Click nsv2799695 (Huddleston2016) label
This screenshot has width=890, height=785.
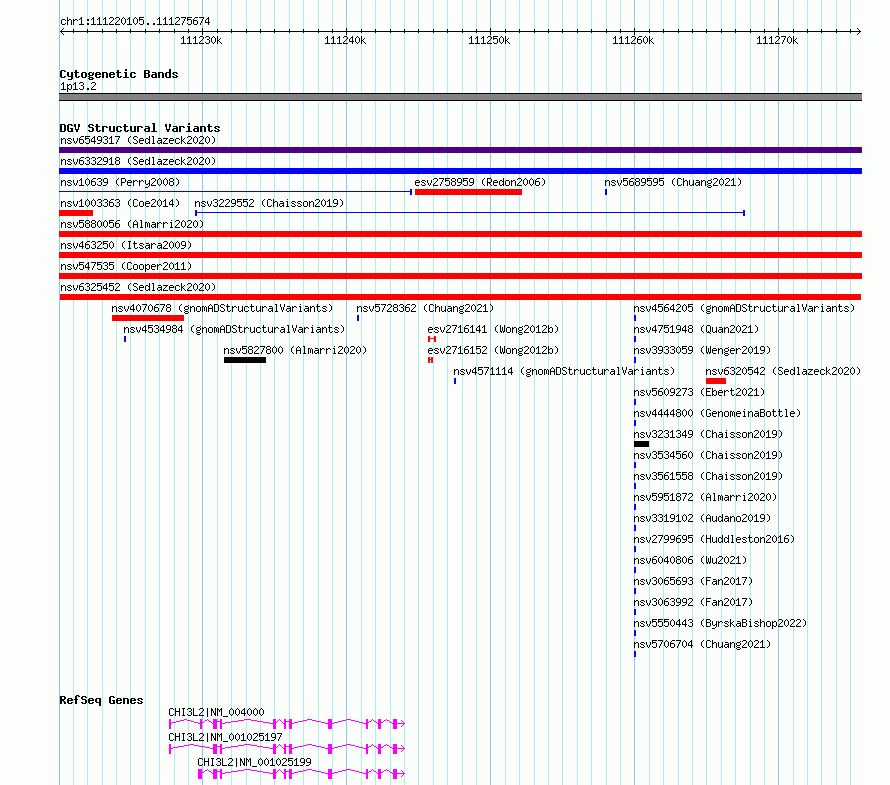pyautogui.click(x=715, y=539)
